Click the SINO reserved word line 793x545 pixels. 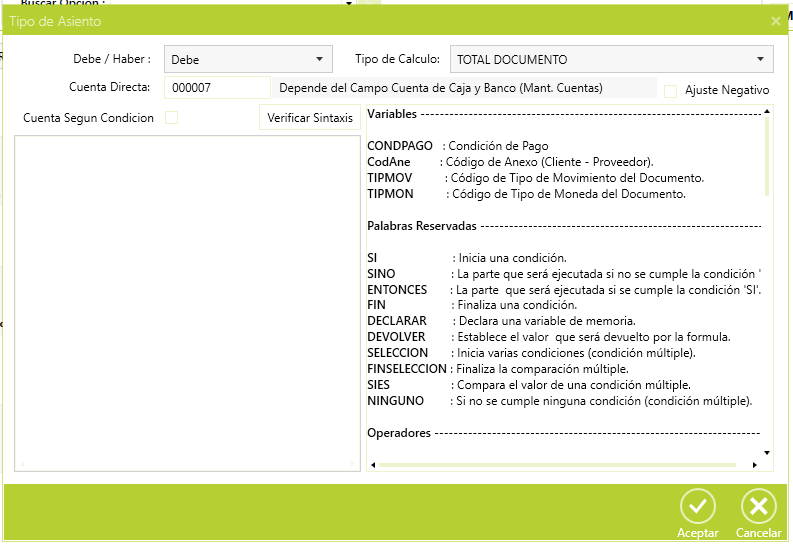click(x=564, y=274)
